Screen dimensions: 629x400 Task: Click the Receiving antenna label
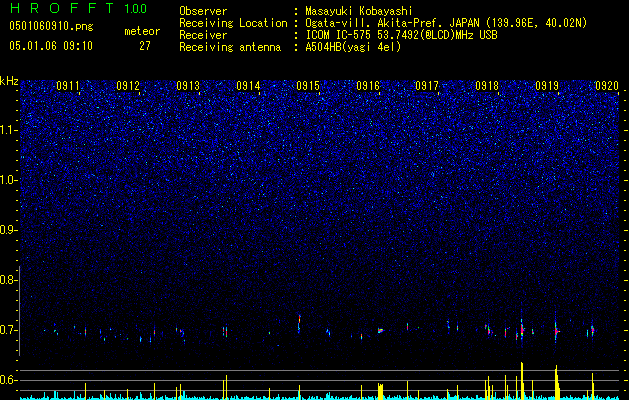(230, 47)
